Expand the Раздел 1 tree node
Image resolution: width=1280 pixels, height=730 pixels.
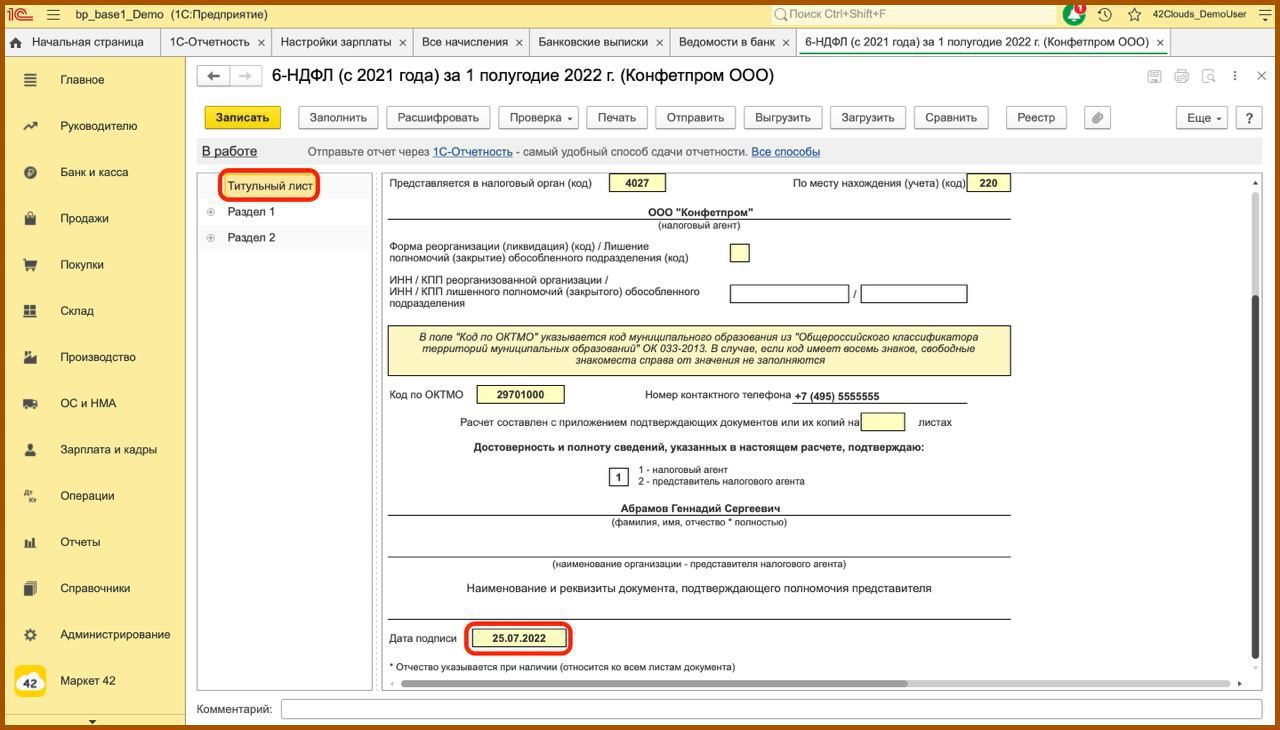pyautogui.click(x=211, y=212)
